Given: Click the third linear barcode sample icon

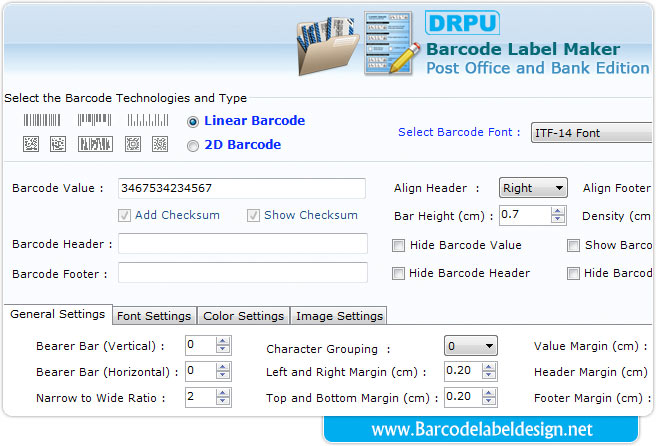Looking at the screenshot, I should coord(148,120).
